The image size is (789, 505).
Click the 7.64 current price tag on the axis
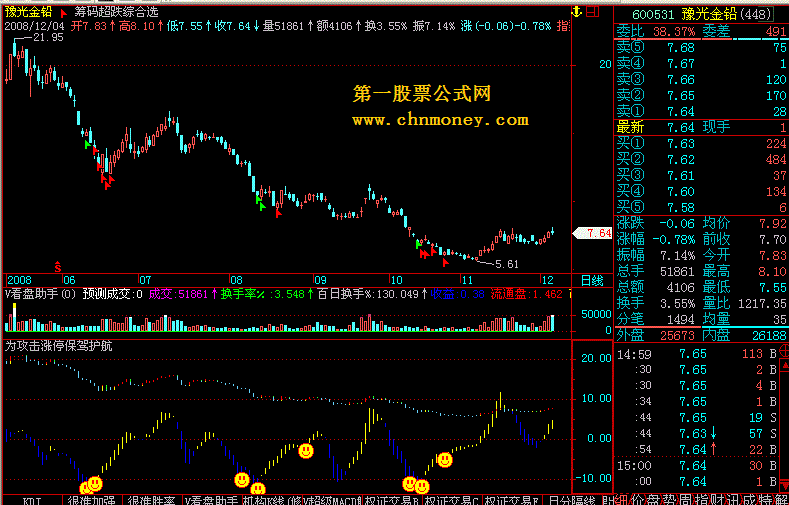(x=593, y=233)
